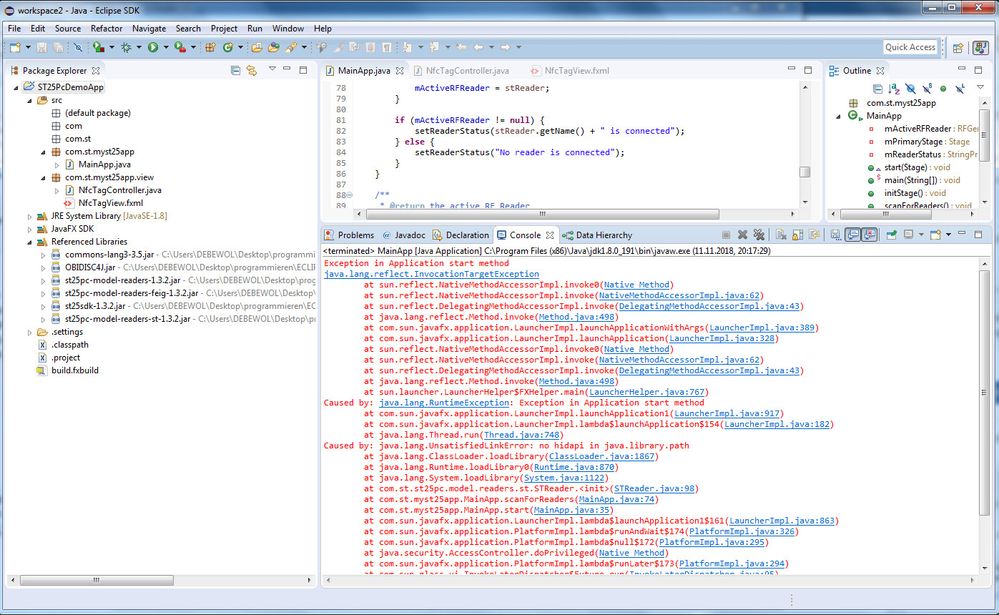Switch to the Problems tab

(349, 235)
